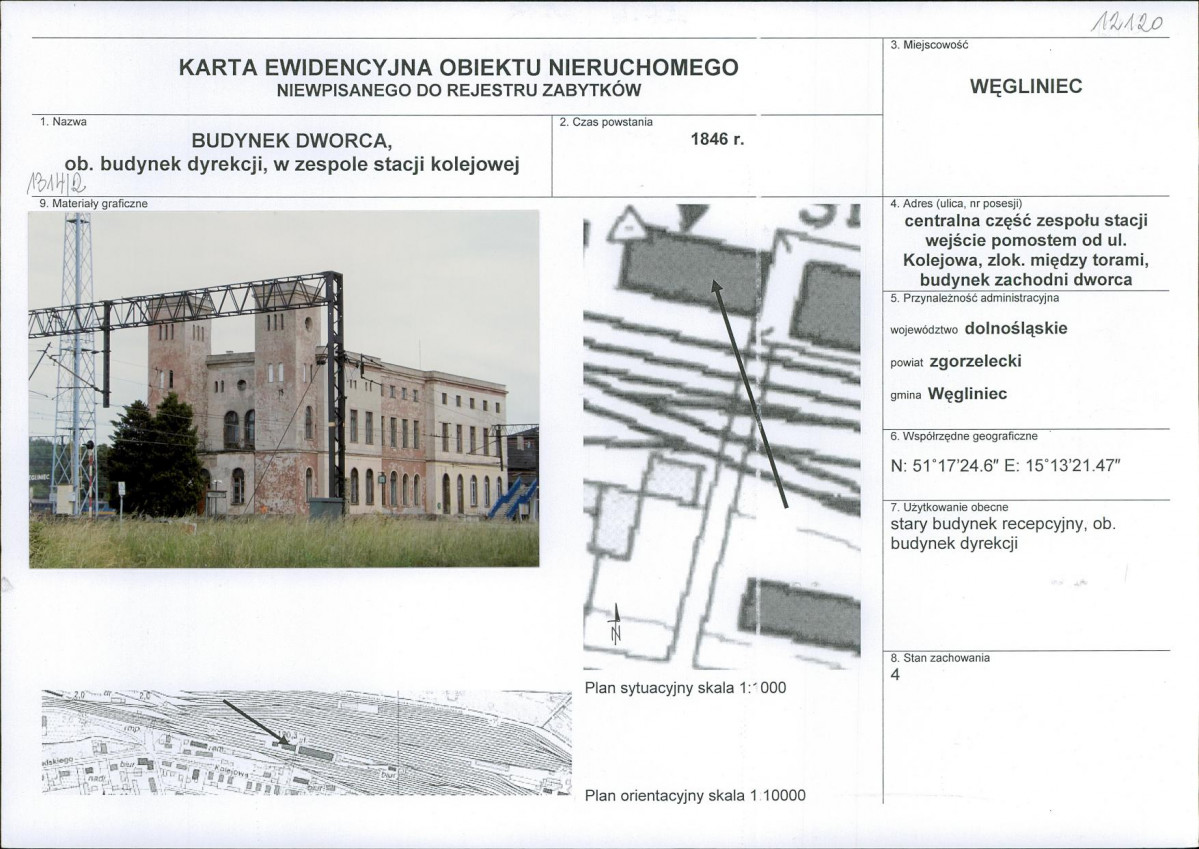Click the text 'budynek dyrekcji' under current use
The image size is (1199, 849).
point(954,544)
